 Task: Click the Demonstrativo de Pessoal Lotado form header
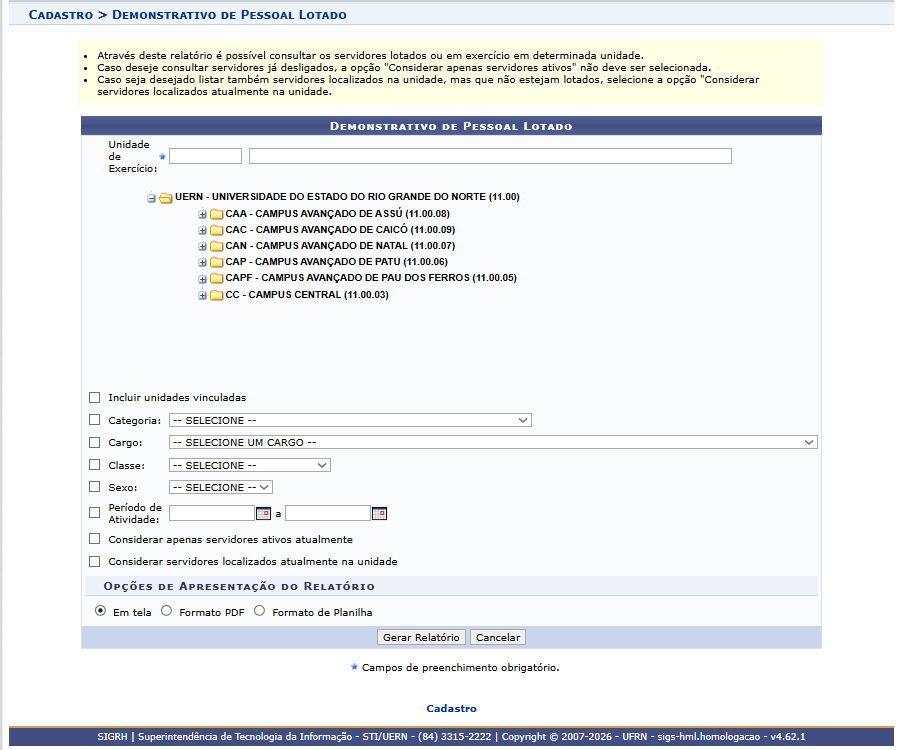coord(451,126)
